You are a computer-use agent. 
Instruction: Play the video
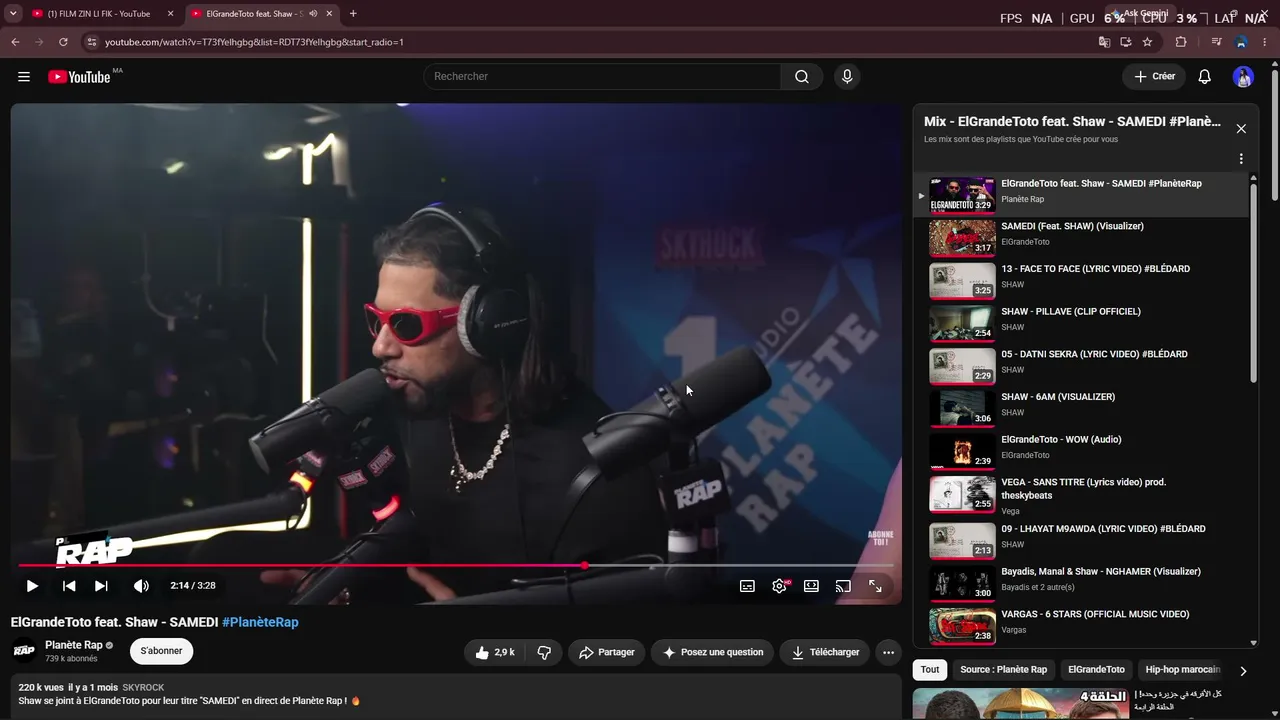click(x=32, y=586)
